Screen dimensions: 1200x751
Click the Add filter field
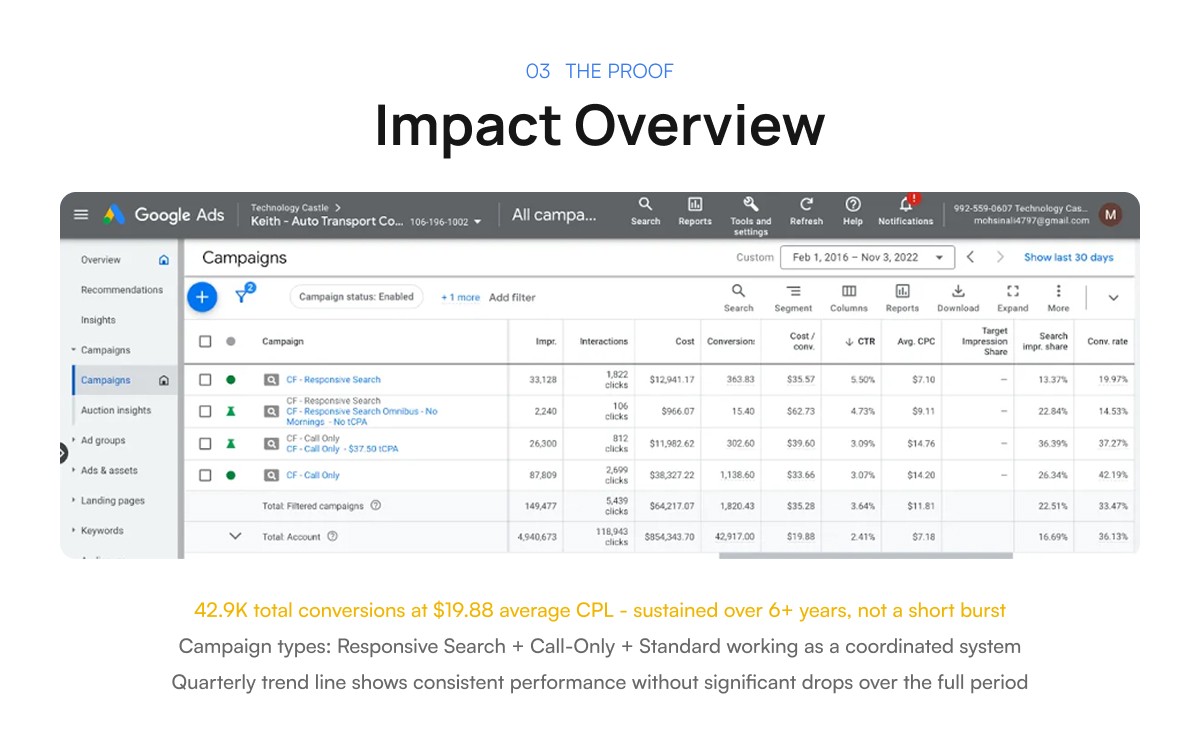tap(512, 298)
